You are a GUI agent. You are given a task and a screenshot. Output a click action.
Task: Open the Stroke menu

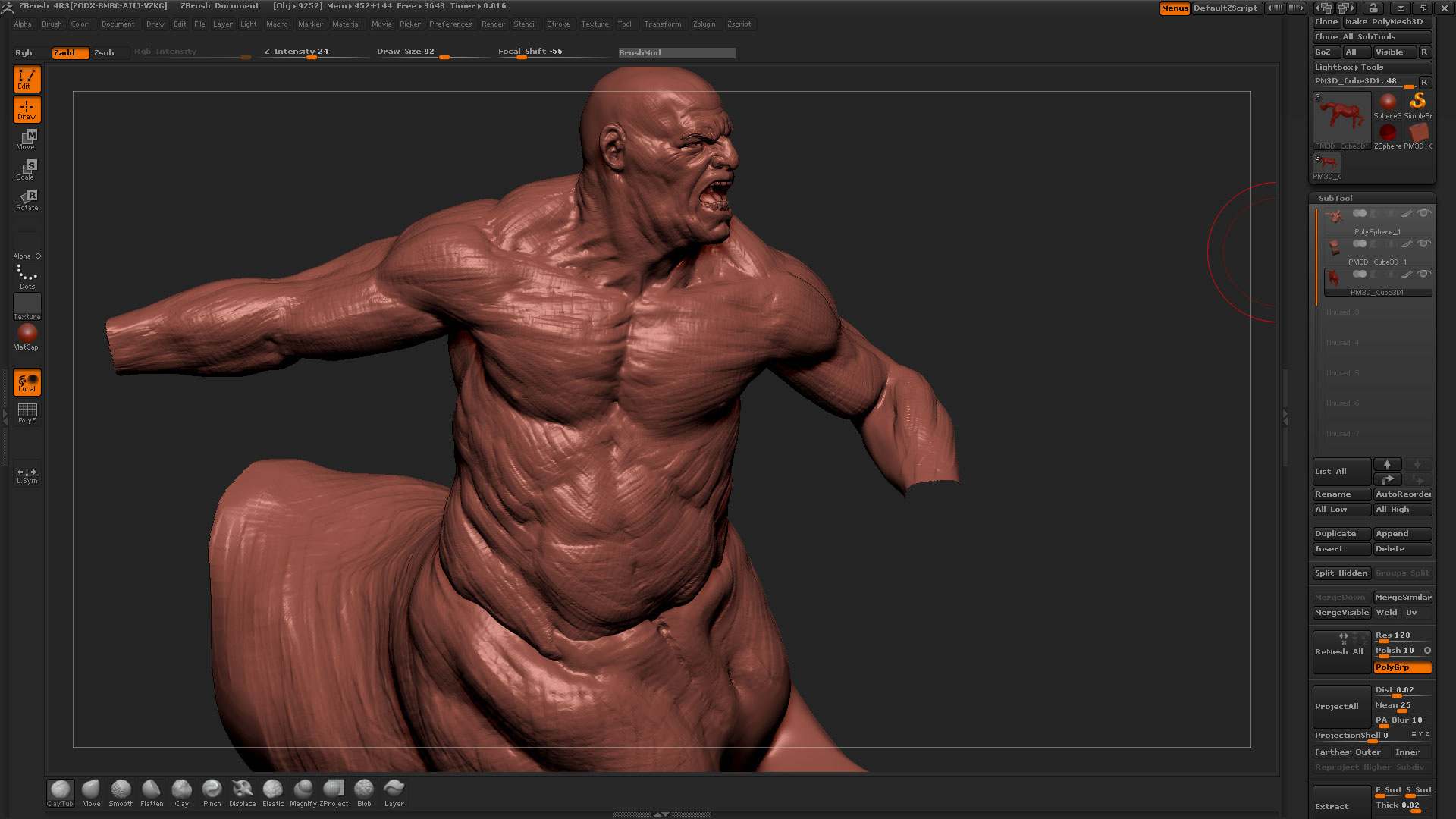558,24
